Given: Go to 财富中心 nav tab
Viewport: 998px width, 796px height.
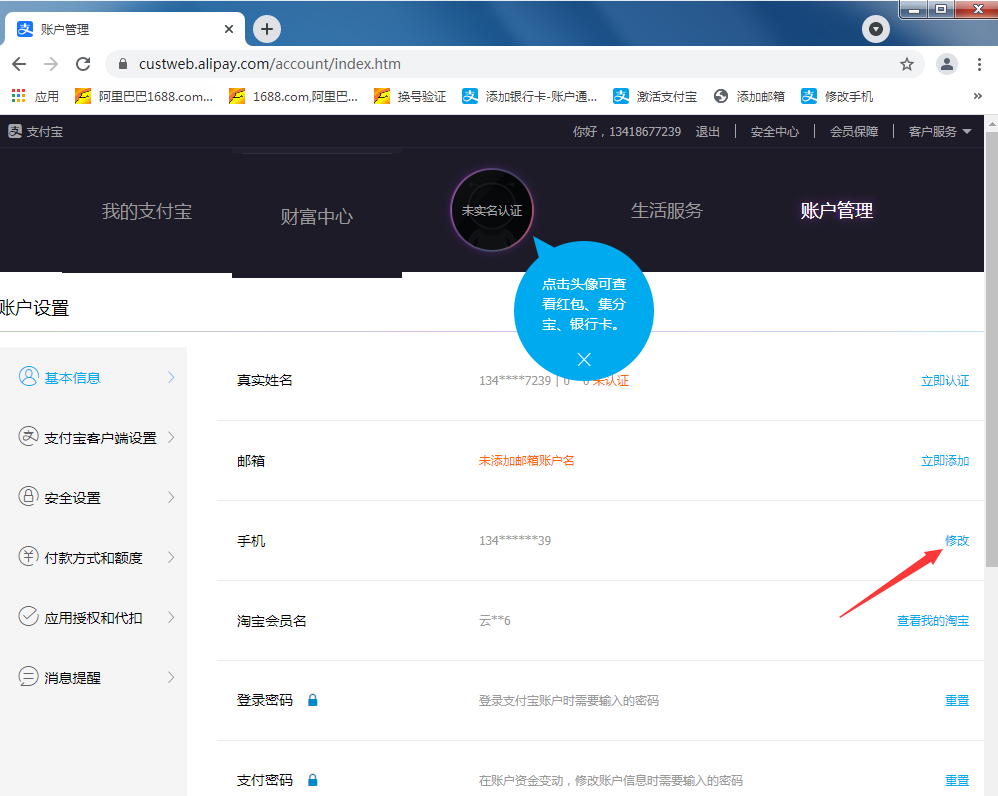Looking at the screenshot, I should pos(316,216).
